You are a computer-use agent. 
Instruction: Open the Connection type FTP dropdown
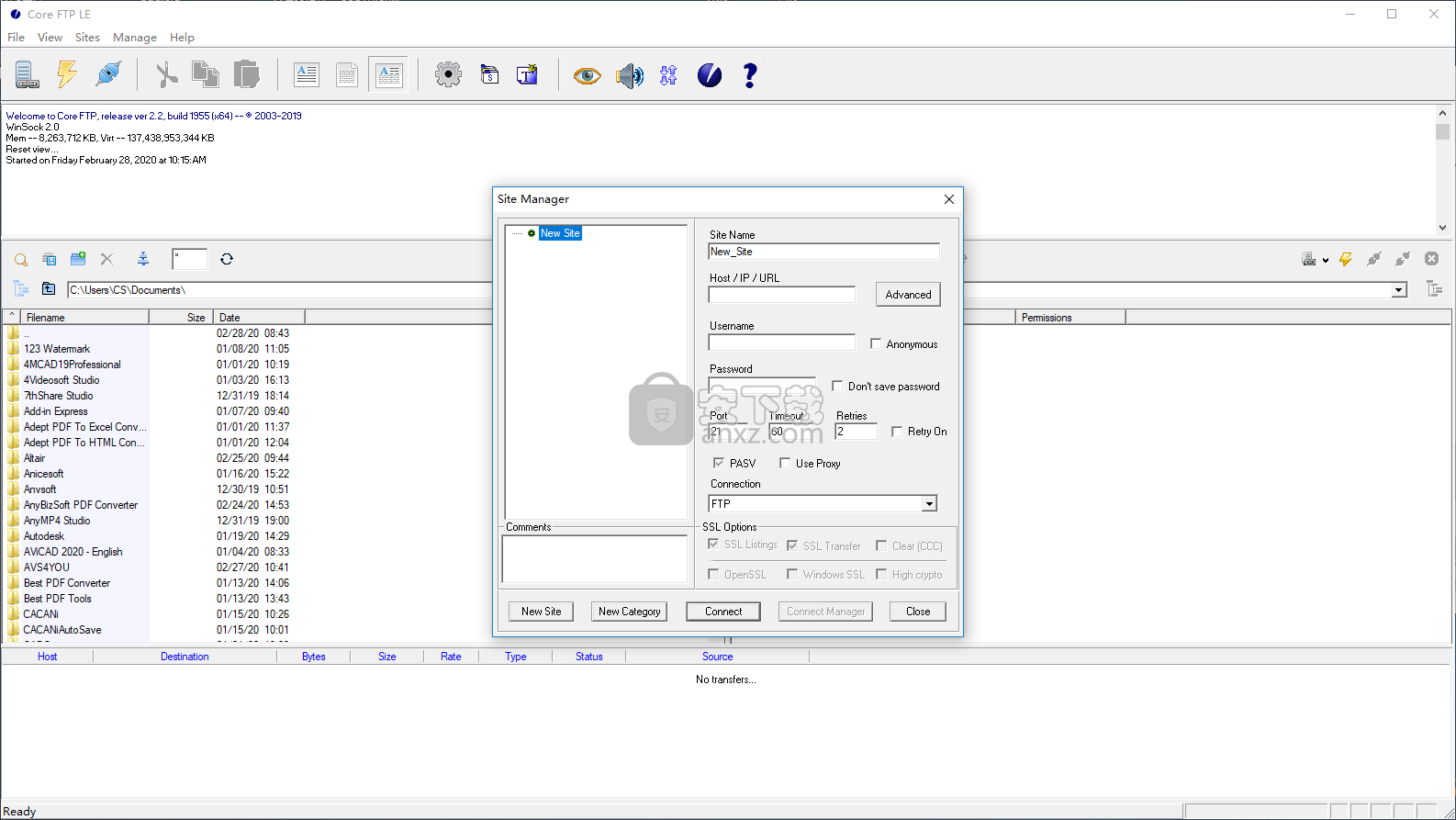coord(929,503)
